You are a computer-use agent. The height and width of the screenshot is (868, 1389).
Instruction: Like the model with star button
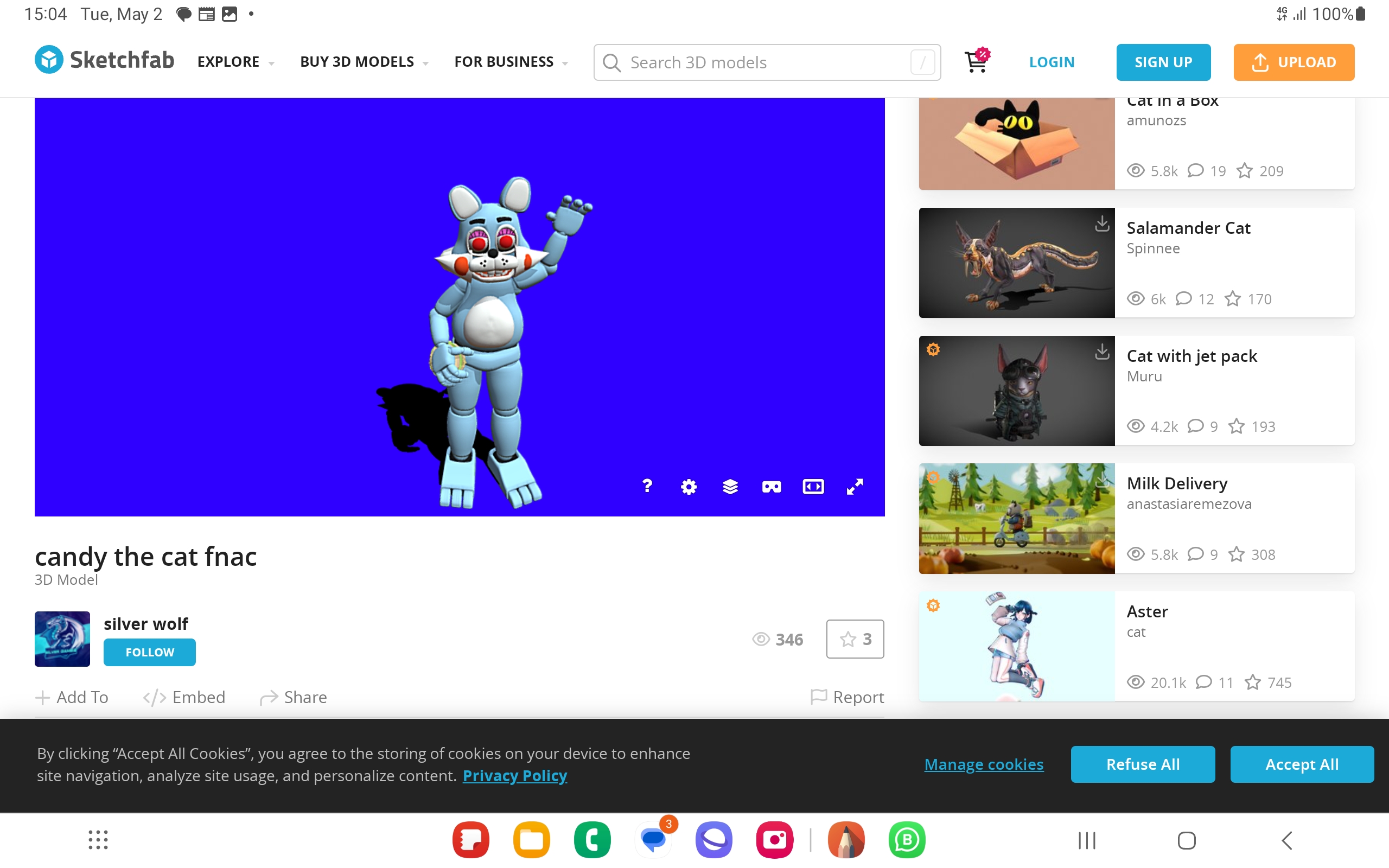855,639
